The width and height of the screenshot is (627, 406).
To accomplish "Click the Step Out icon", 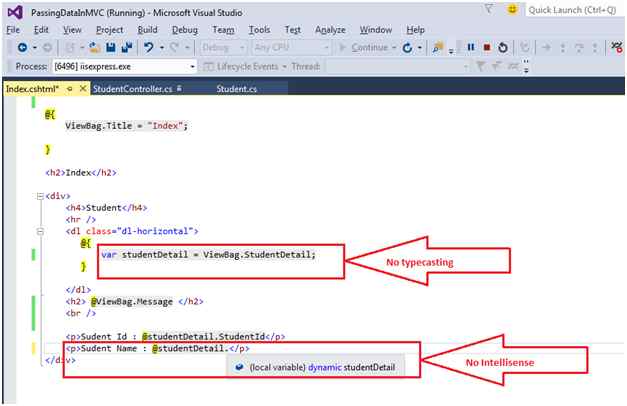I will 595,48.
